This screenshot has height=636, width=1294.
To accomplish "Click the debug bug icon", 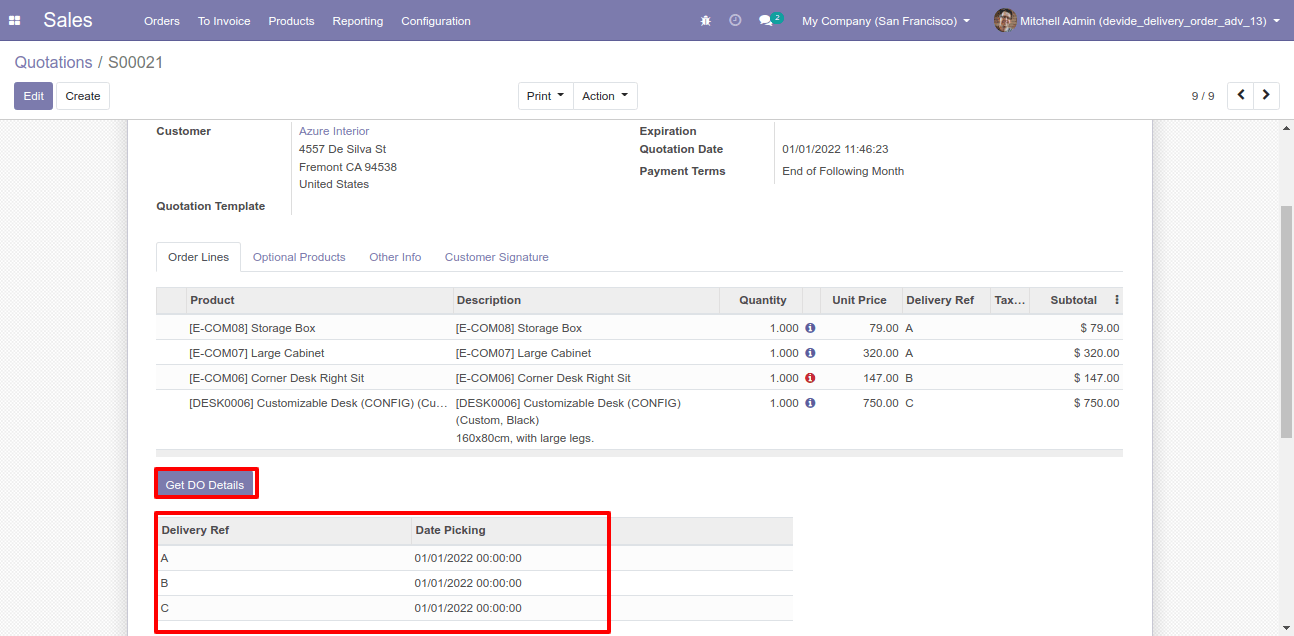I will [x=706, y=21].
